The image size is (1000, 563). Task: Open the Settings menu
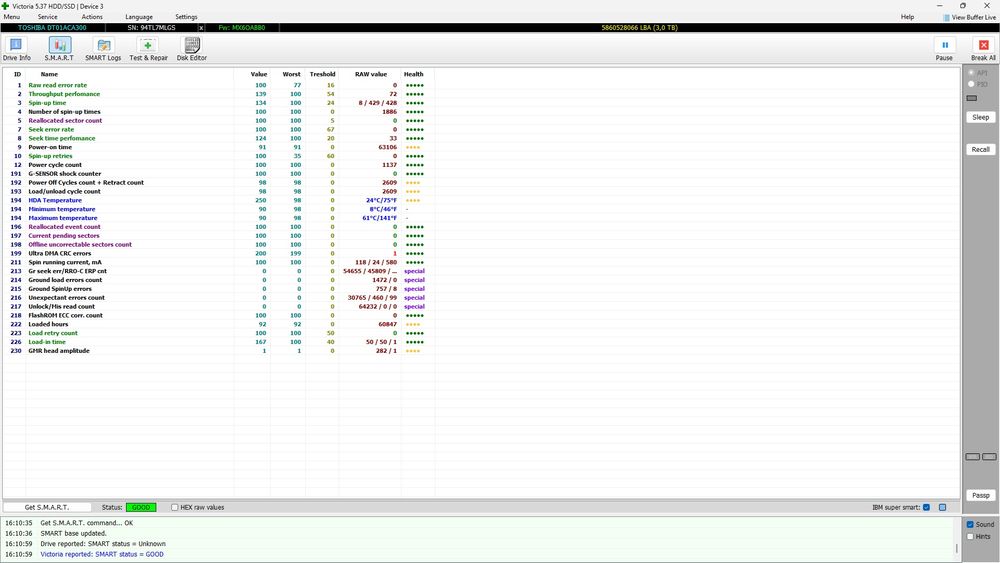(186, 17)
